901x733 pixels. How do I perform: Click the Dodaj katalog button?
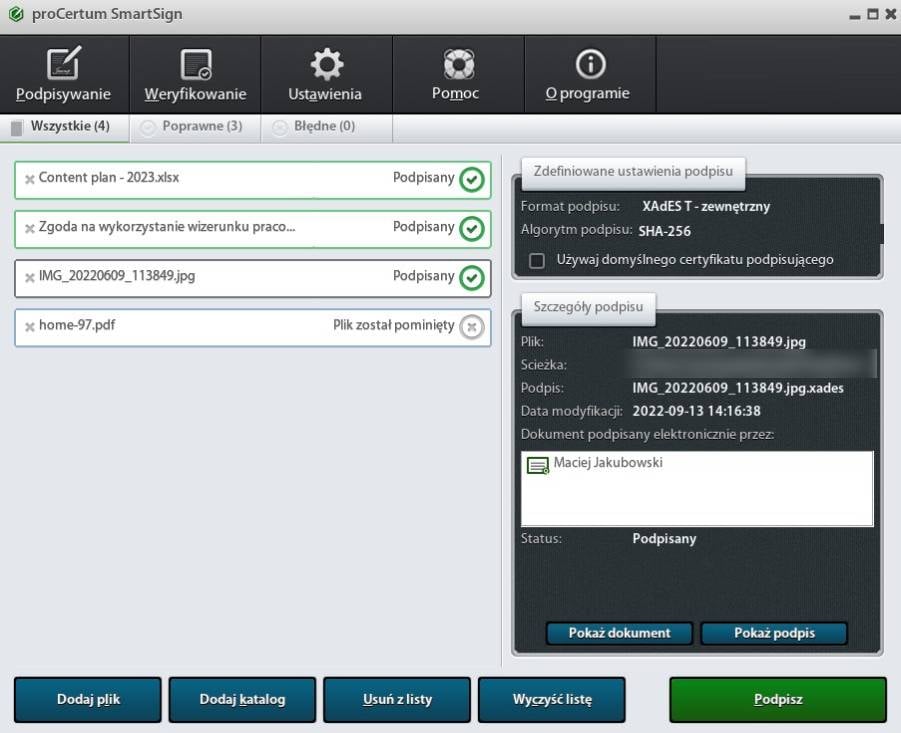pyautogui.click(x=242, y=700)
